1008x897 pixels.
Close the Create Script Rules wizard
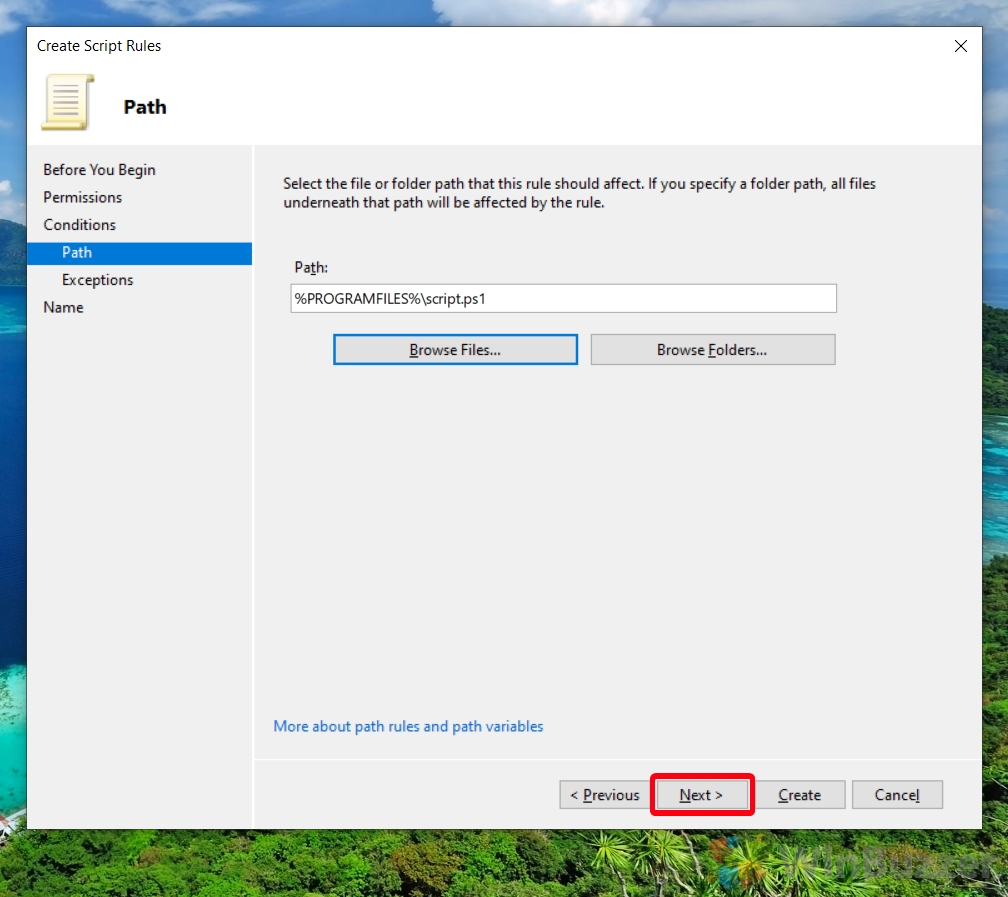pos(960,46)
